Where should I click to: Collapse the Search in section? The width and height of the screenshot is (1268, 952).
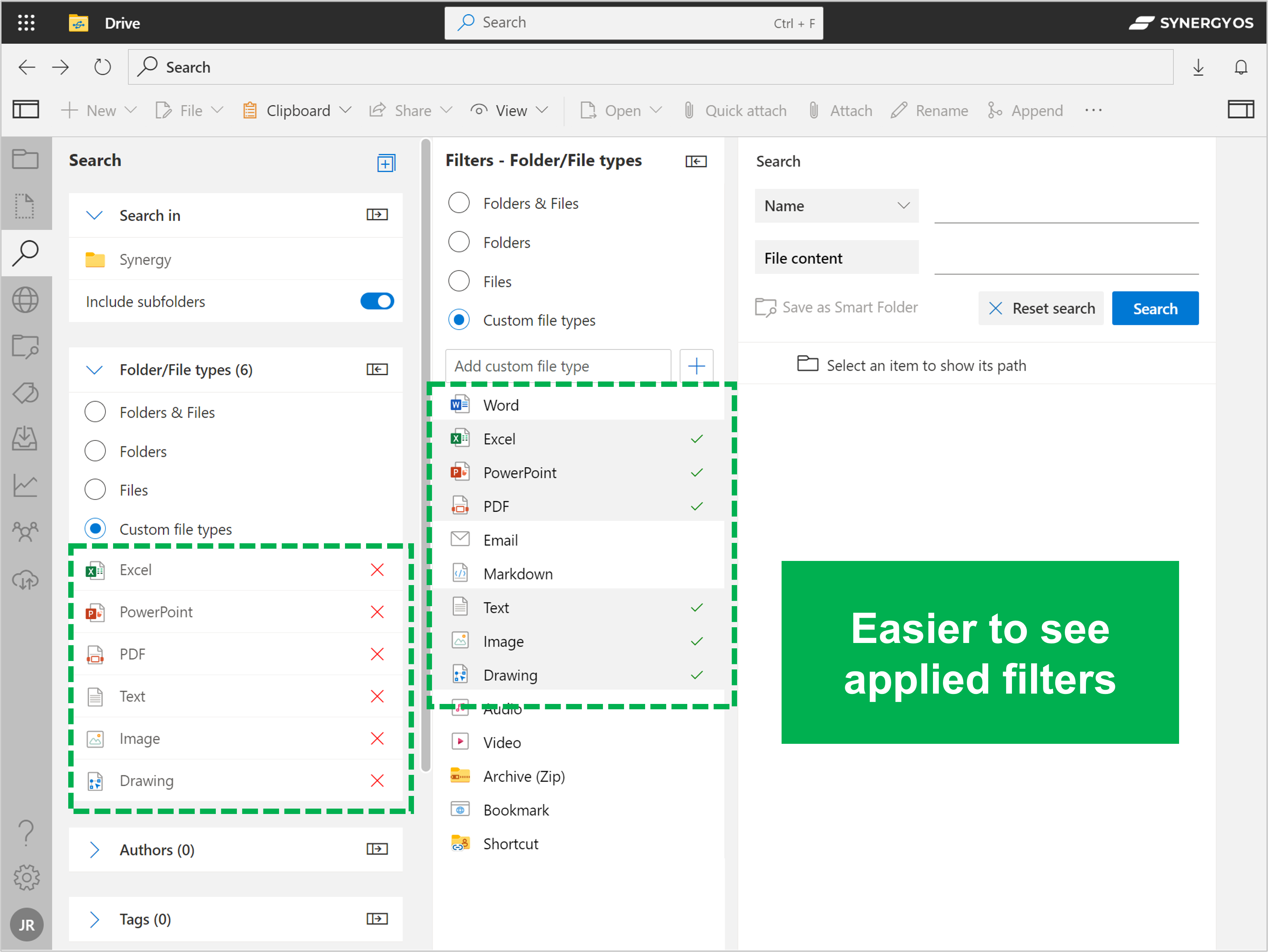pos(95,215)
